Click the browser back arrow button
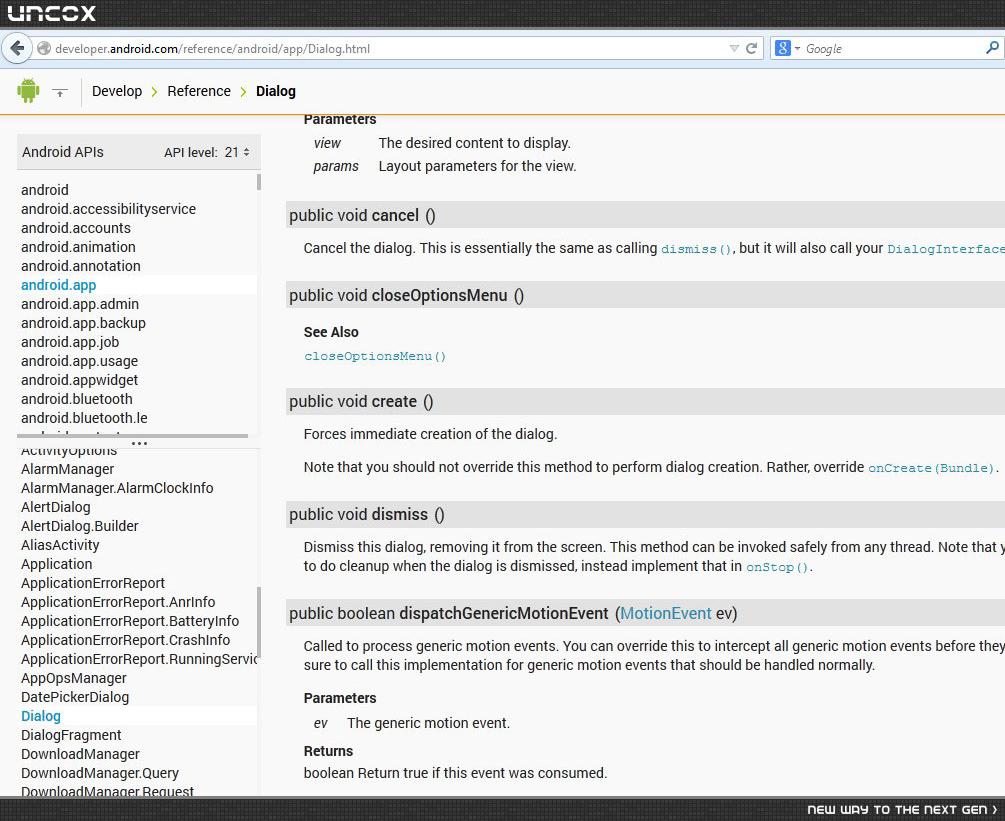The image size is (1005, 821). (x=17, y=48)
